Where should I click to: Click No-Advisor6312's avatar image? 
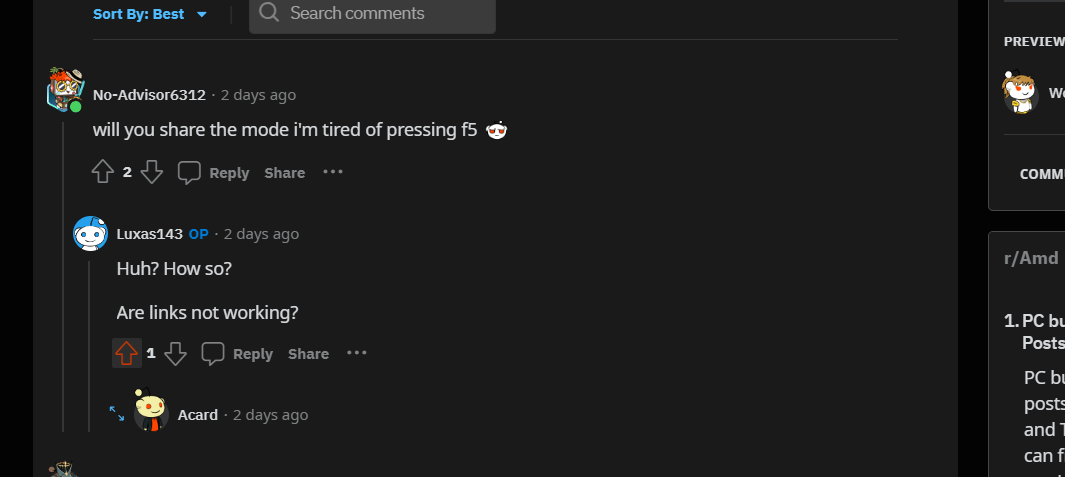pos(65,90)
